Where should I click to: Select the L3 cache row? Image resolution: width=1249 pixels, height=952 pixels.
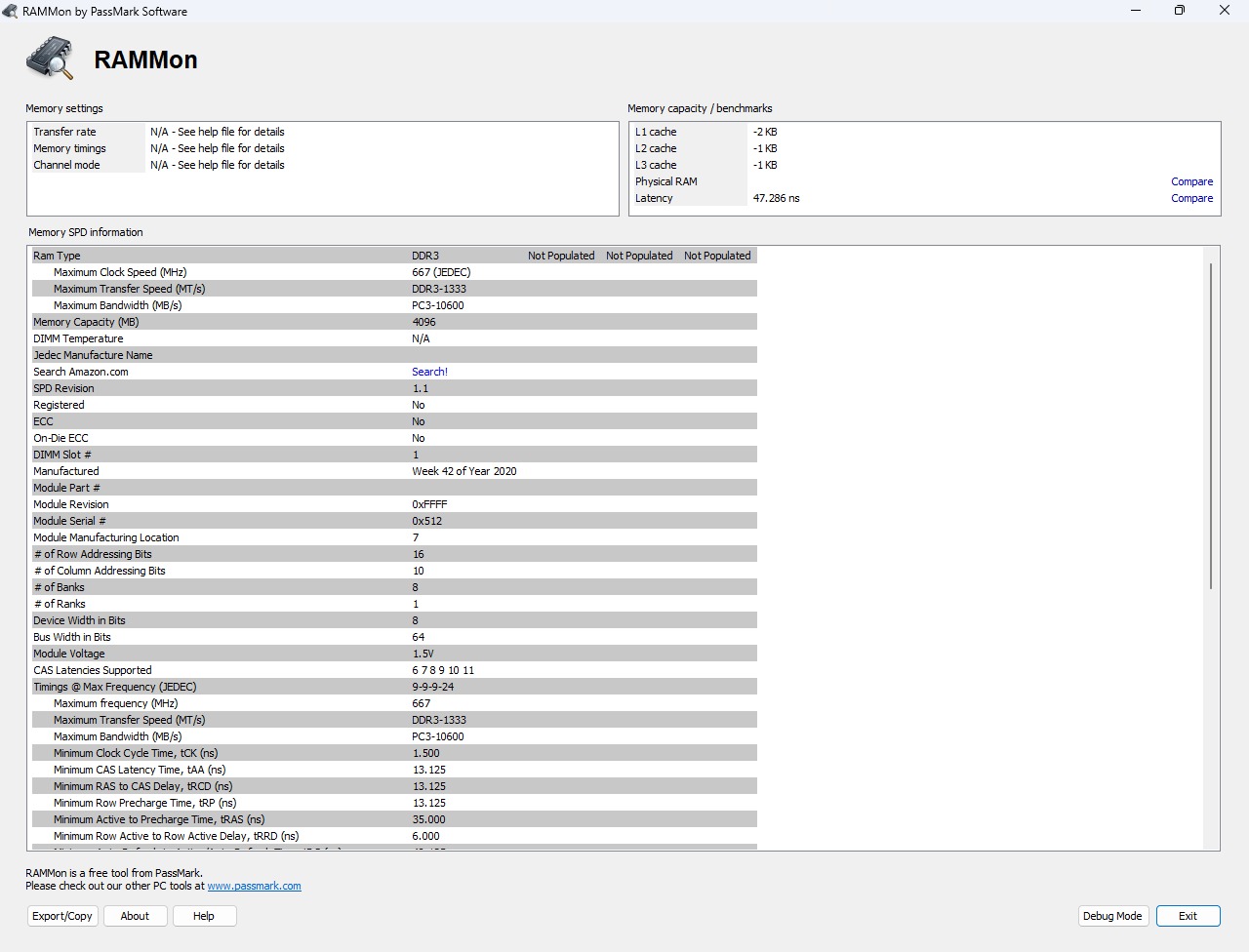click(925, 165)
